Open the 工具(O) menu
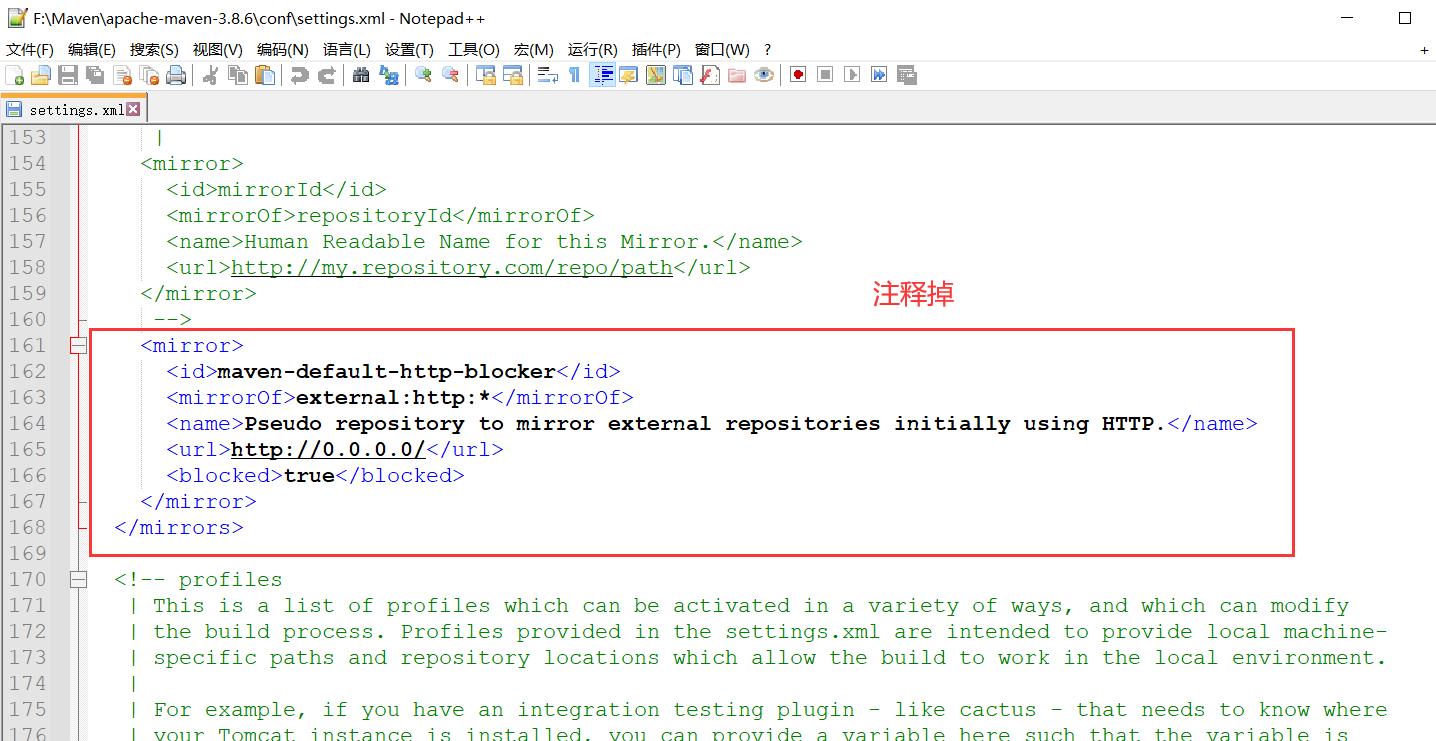The height and width of the screenshot is (741, 1436). pos(474,50)
